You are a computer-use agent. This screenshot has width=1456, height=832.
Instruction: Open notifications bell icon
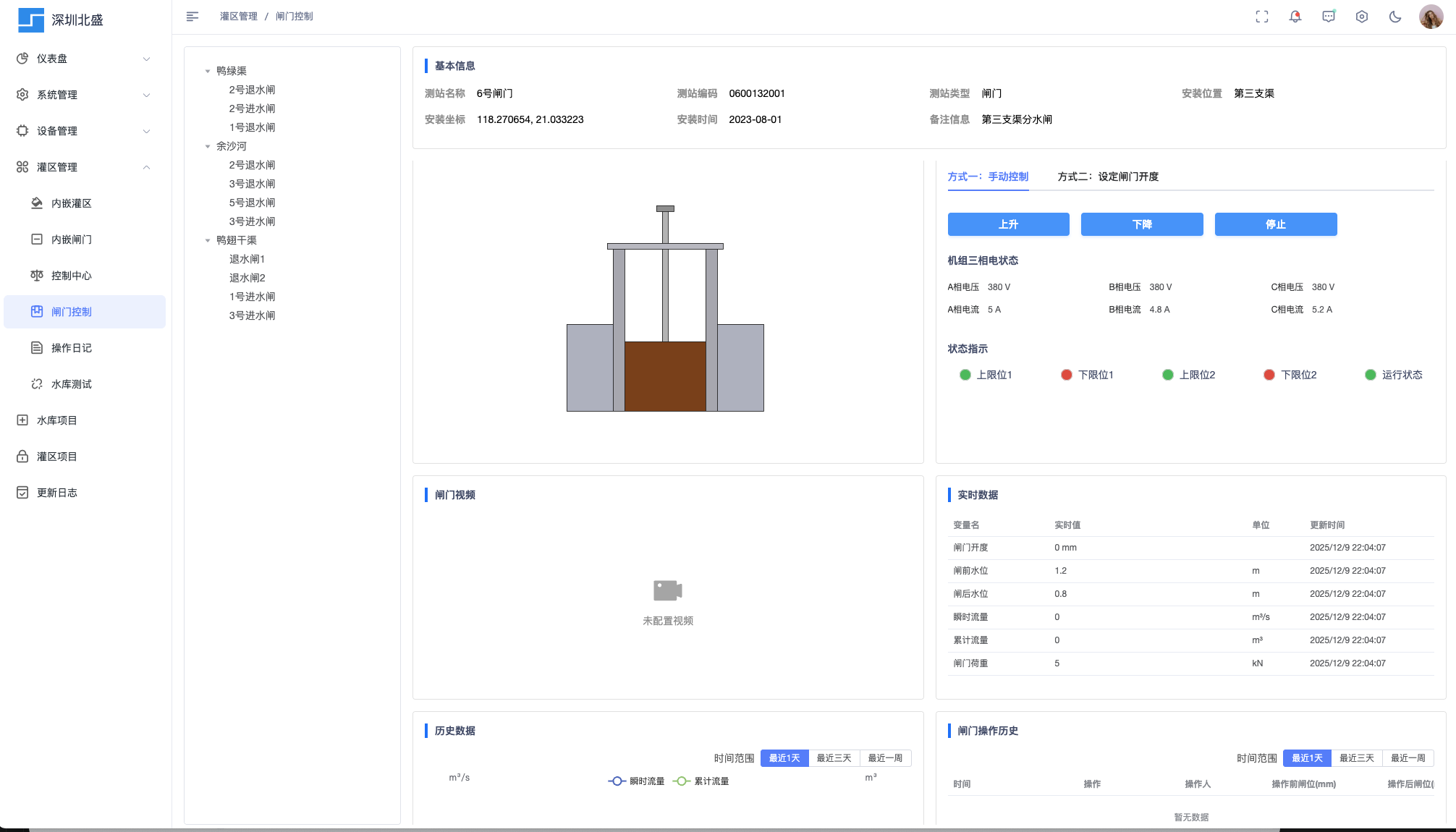point(1295,17)
